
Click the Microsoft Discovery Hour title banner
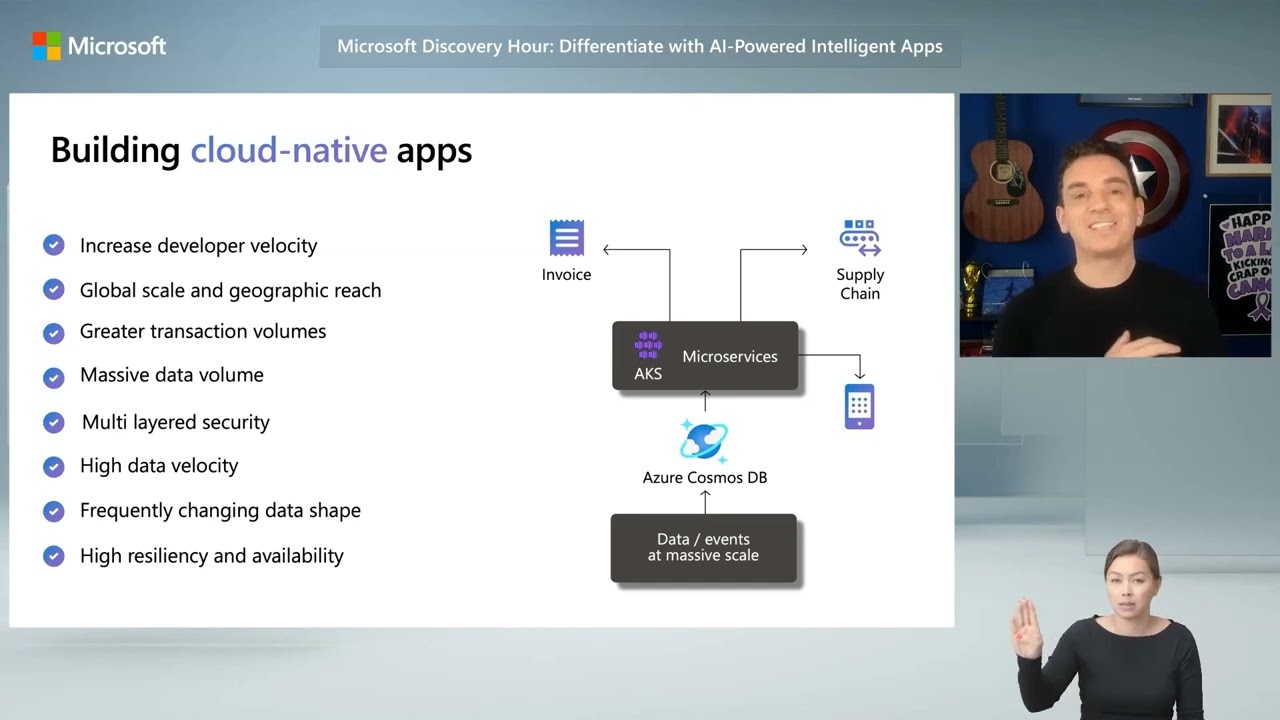(640, 47)
